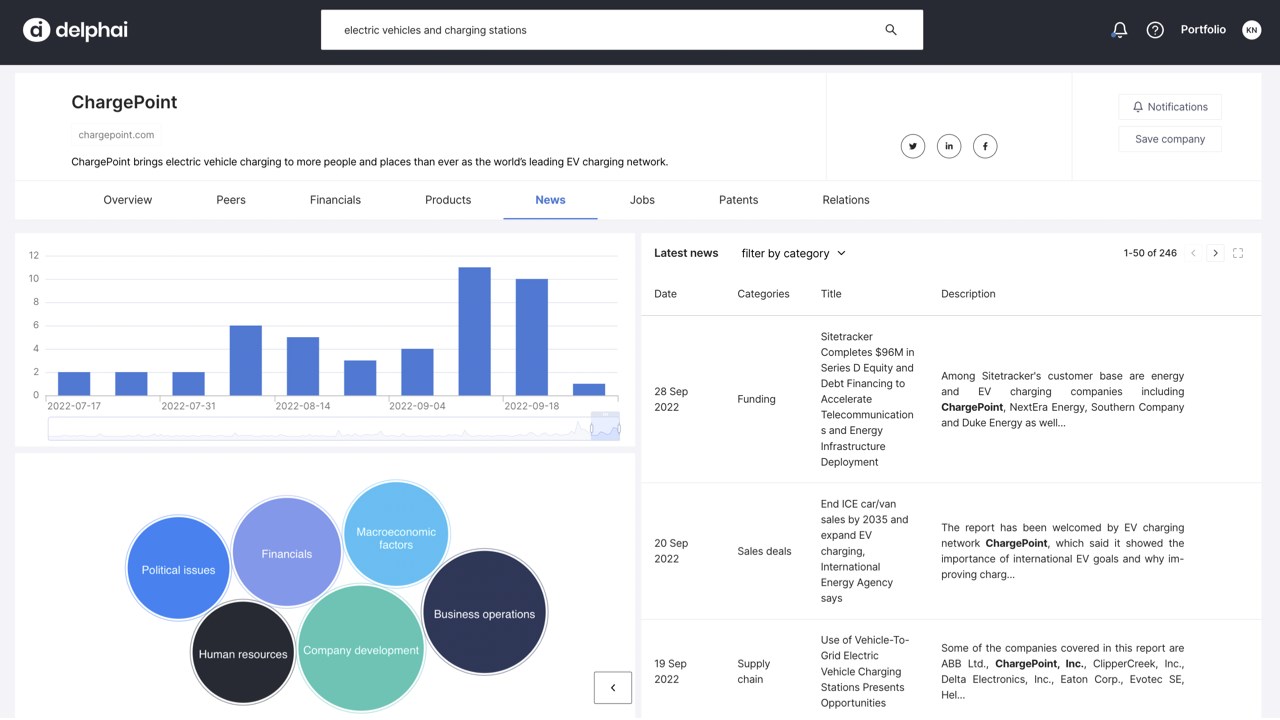
Task: Open the Sitetracker $96M funding article
Action: (868, 399)
